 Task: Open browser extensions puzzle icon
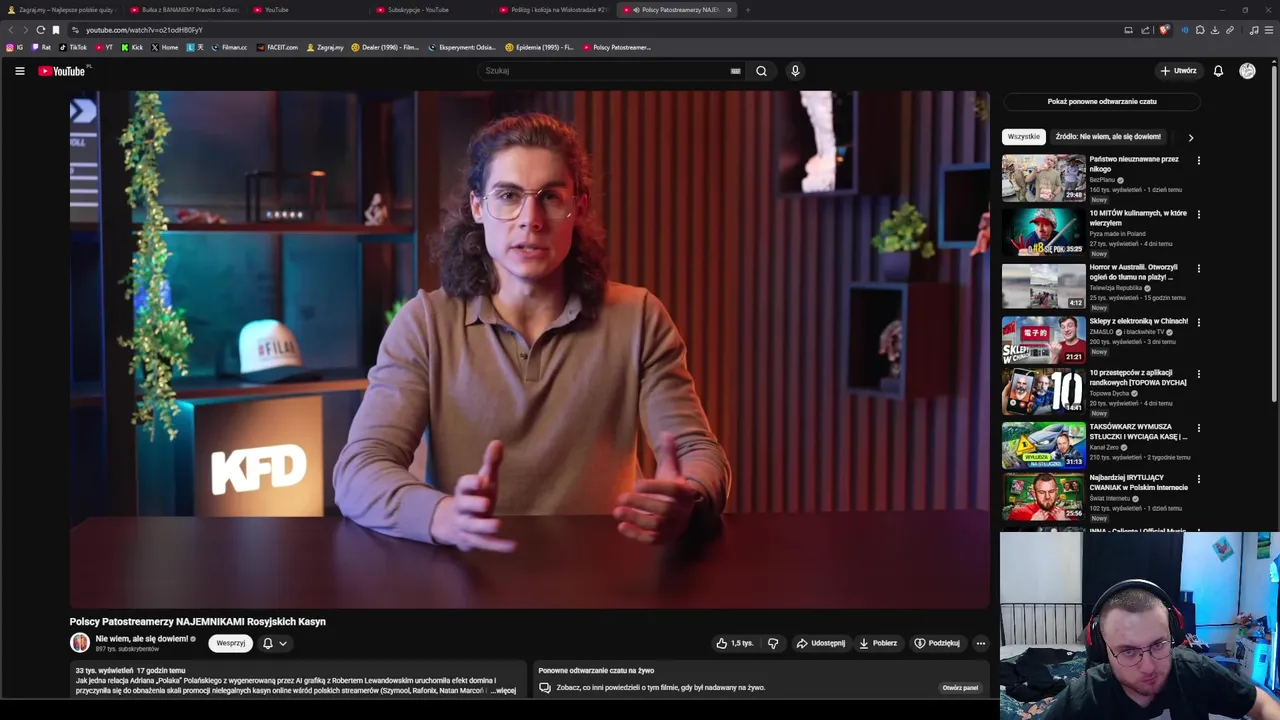(1200, 30)
